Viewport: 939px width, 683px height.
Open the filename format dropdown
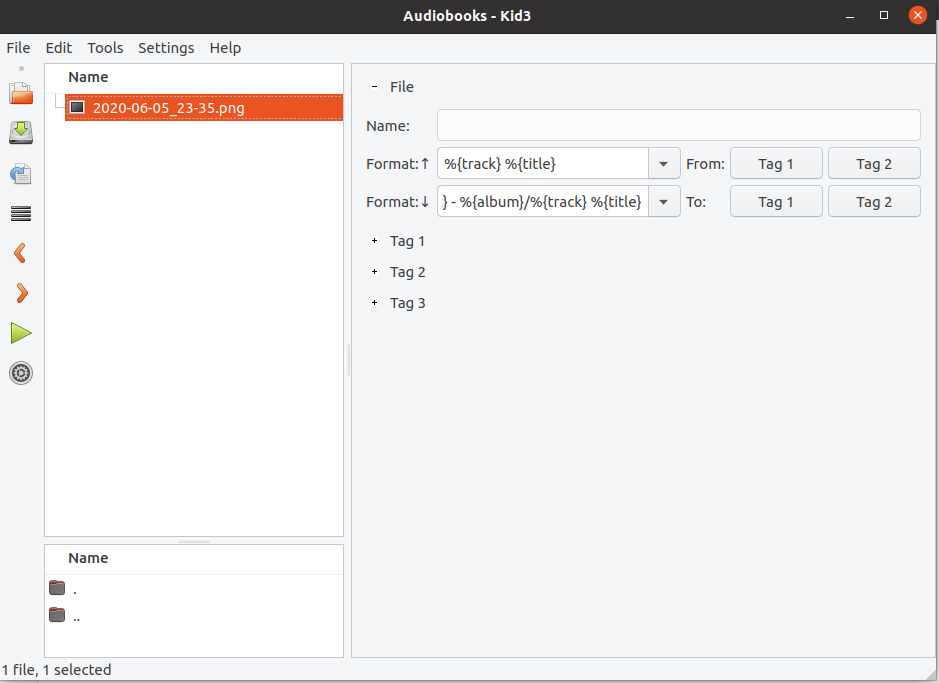tap(663, 163)
